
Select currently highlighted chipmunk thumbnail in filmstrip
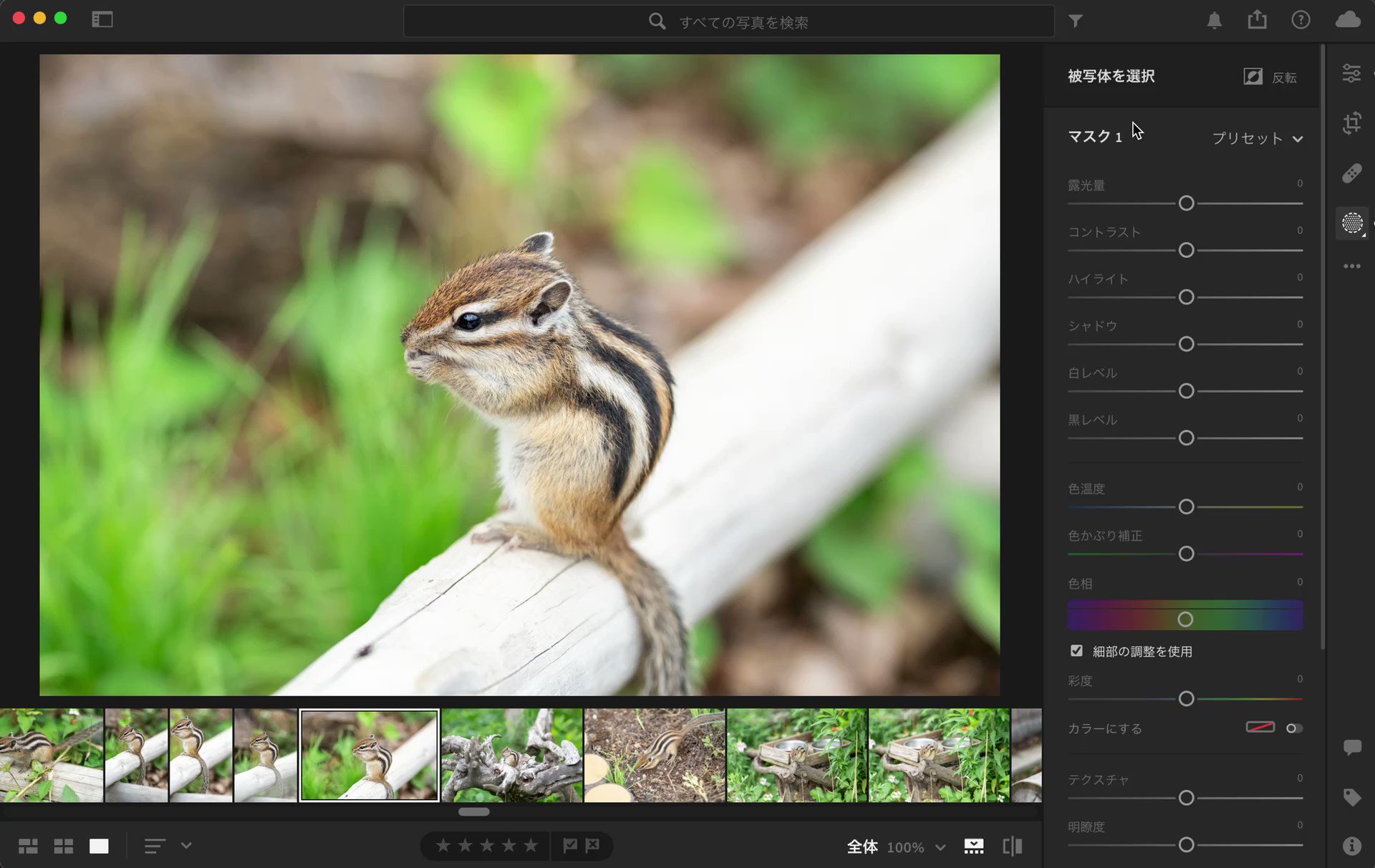[369, 756]
